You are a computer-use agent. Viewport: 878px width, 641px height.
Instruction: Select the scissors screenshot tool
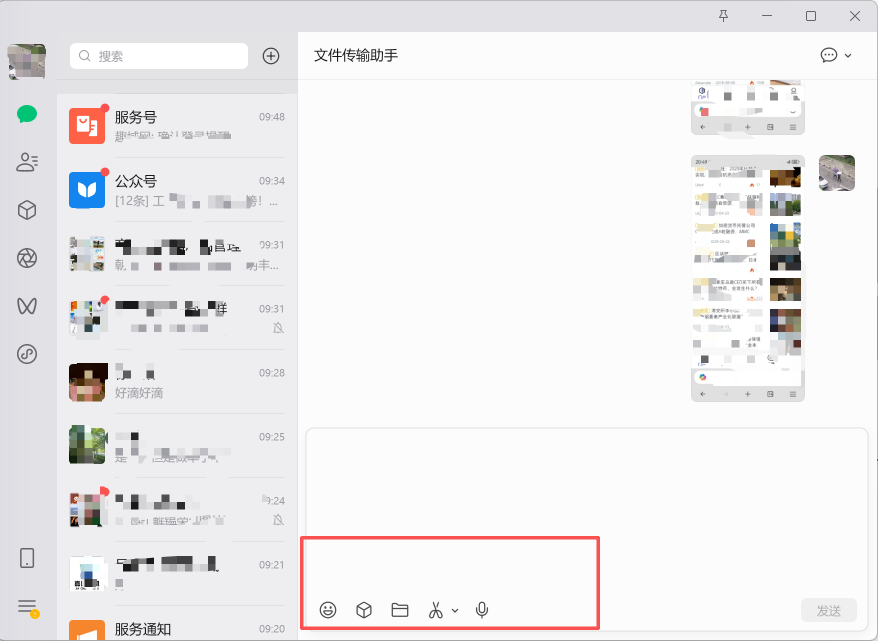[435, 610]
